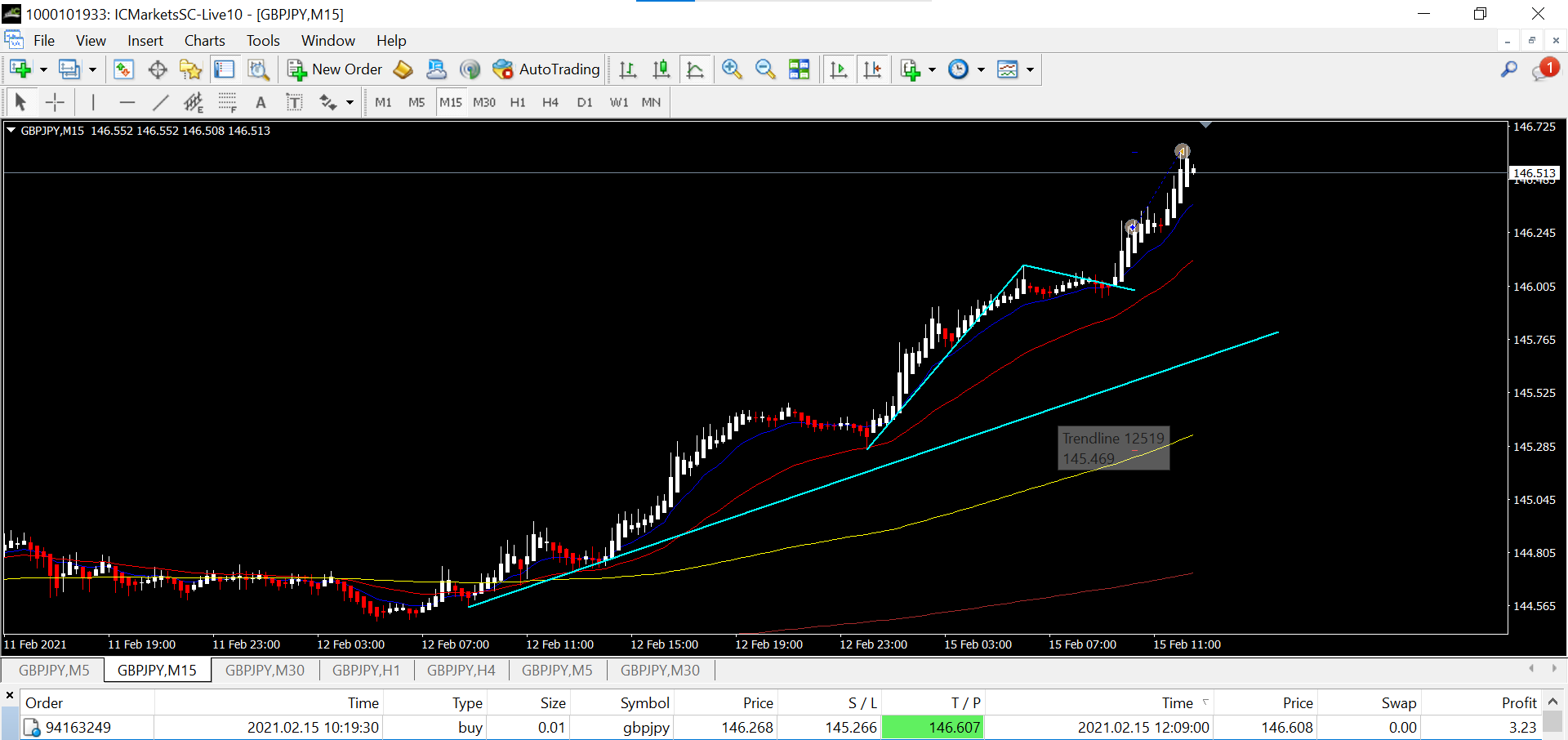The height and width of the screenshot is (740, 1568).
Task: Open the chat notification with red badge
Action: click(1544, 69)
